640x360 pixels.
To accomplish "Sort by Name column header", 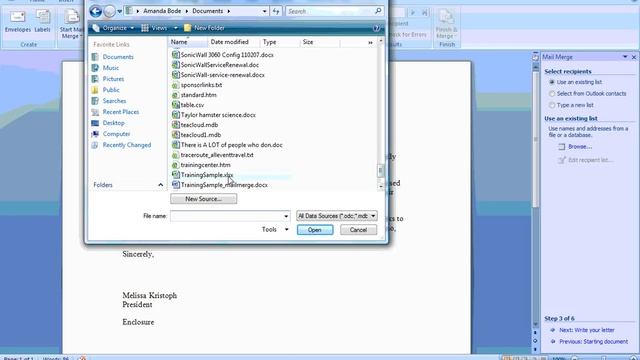I will tap(188, 42).
